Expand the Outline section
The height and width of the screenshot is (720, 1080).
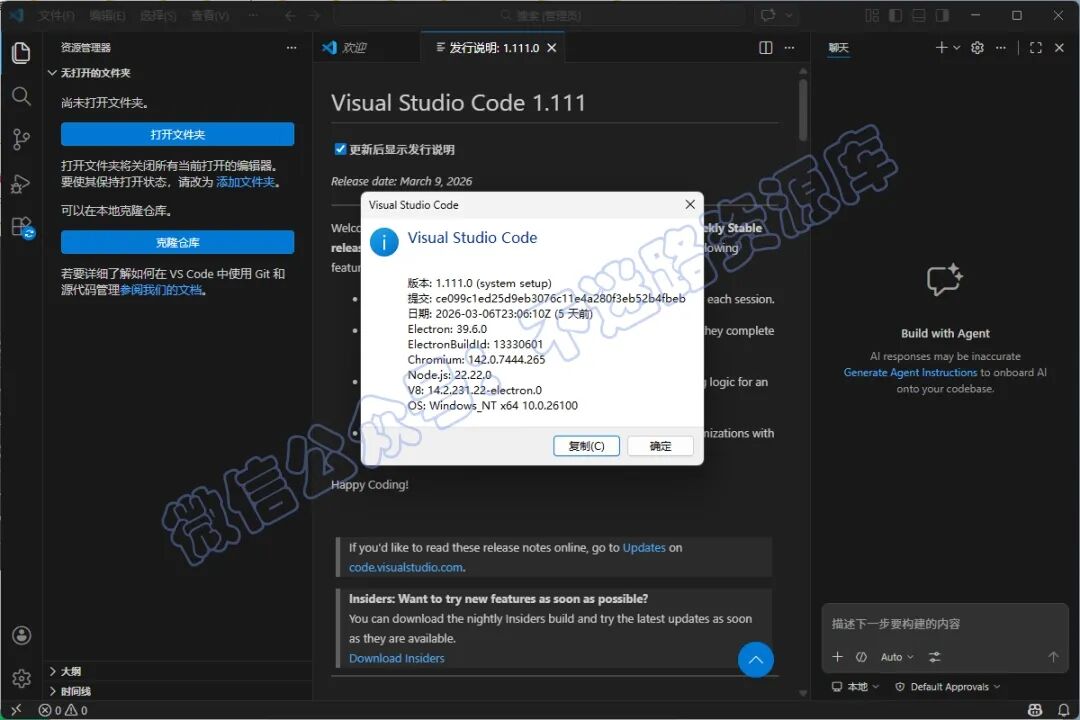(177, 671)
